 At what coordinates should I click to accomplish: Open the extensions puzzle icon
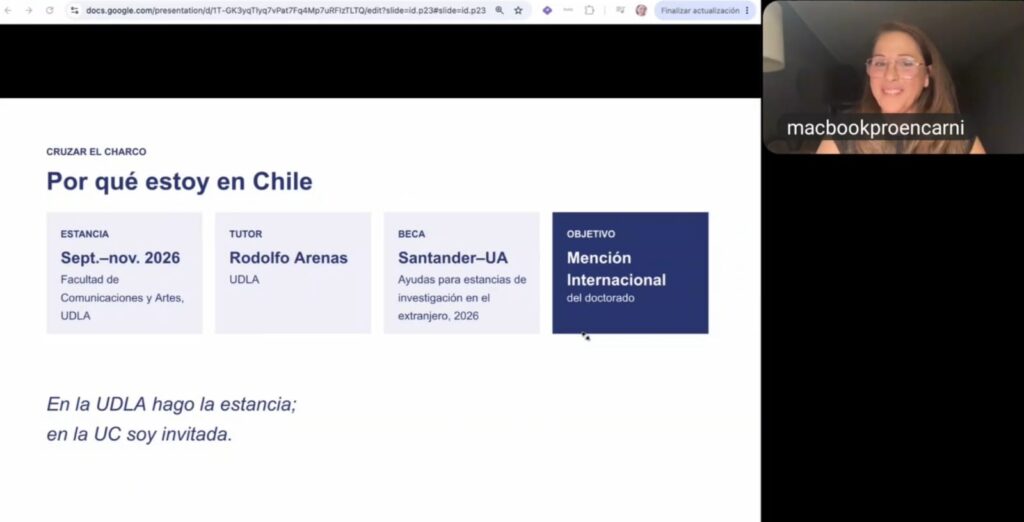(590, 10)
